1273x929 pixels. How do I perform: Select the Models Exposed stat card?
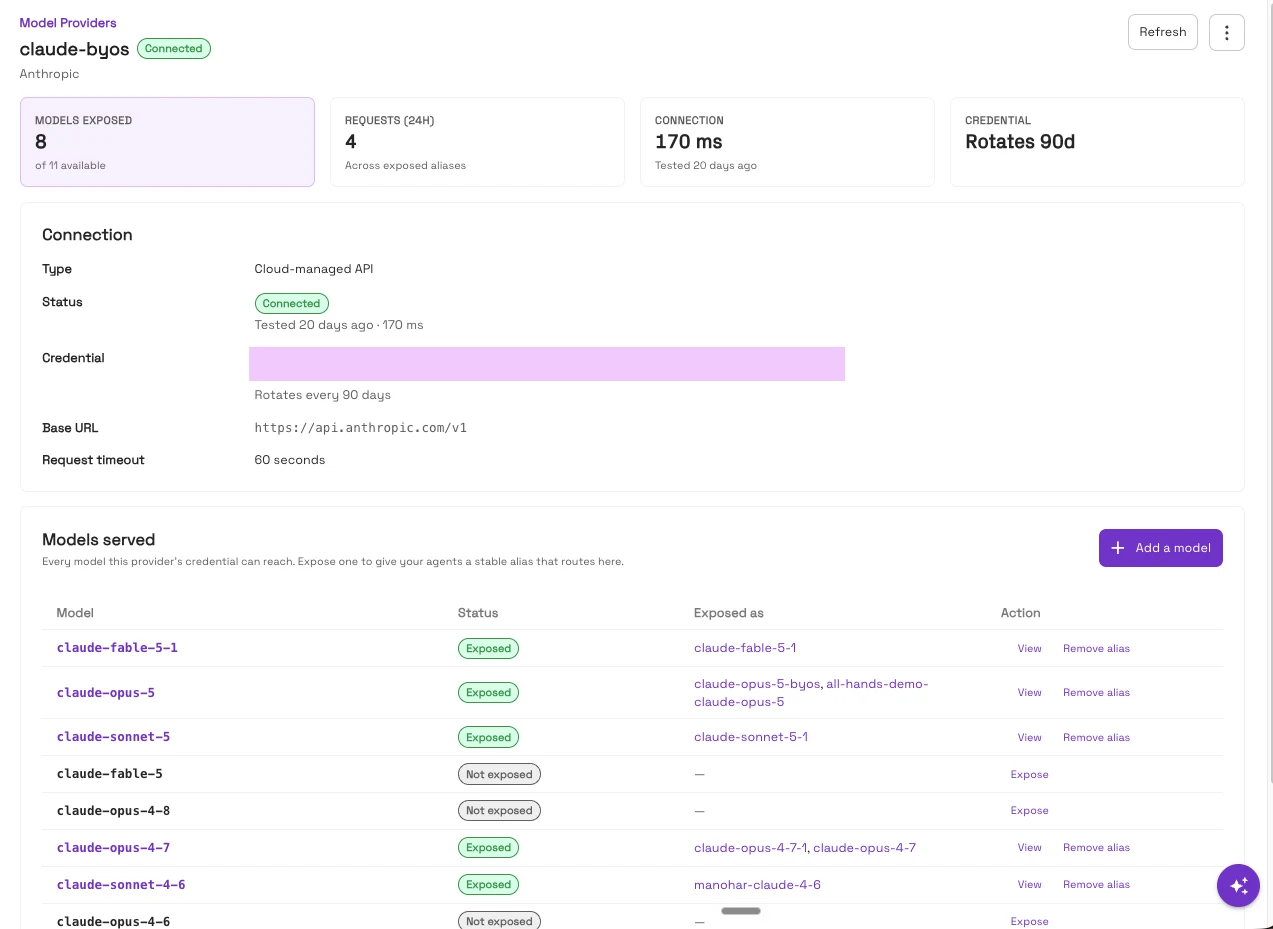point(167,142)
